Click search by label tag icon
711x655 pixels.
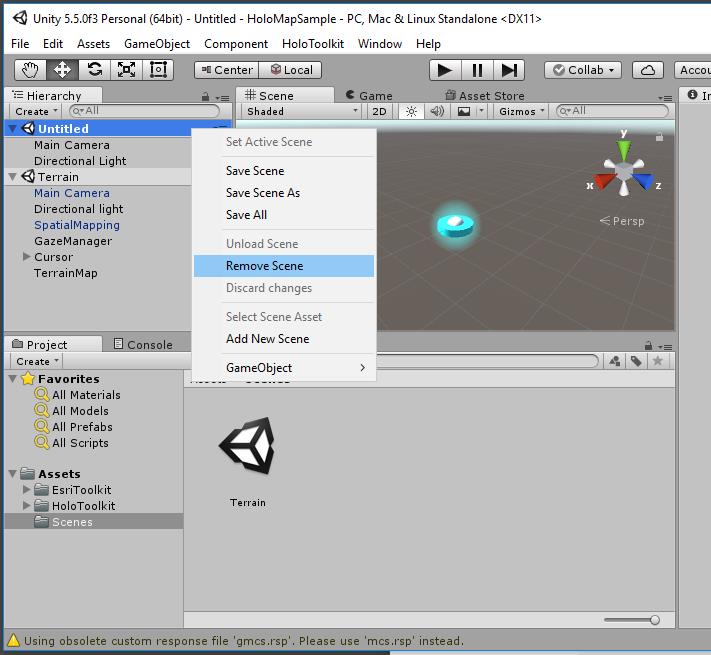point(636,361)
